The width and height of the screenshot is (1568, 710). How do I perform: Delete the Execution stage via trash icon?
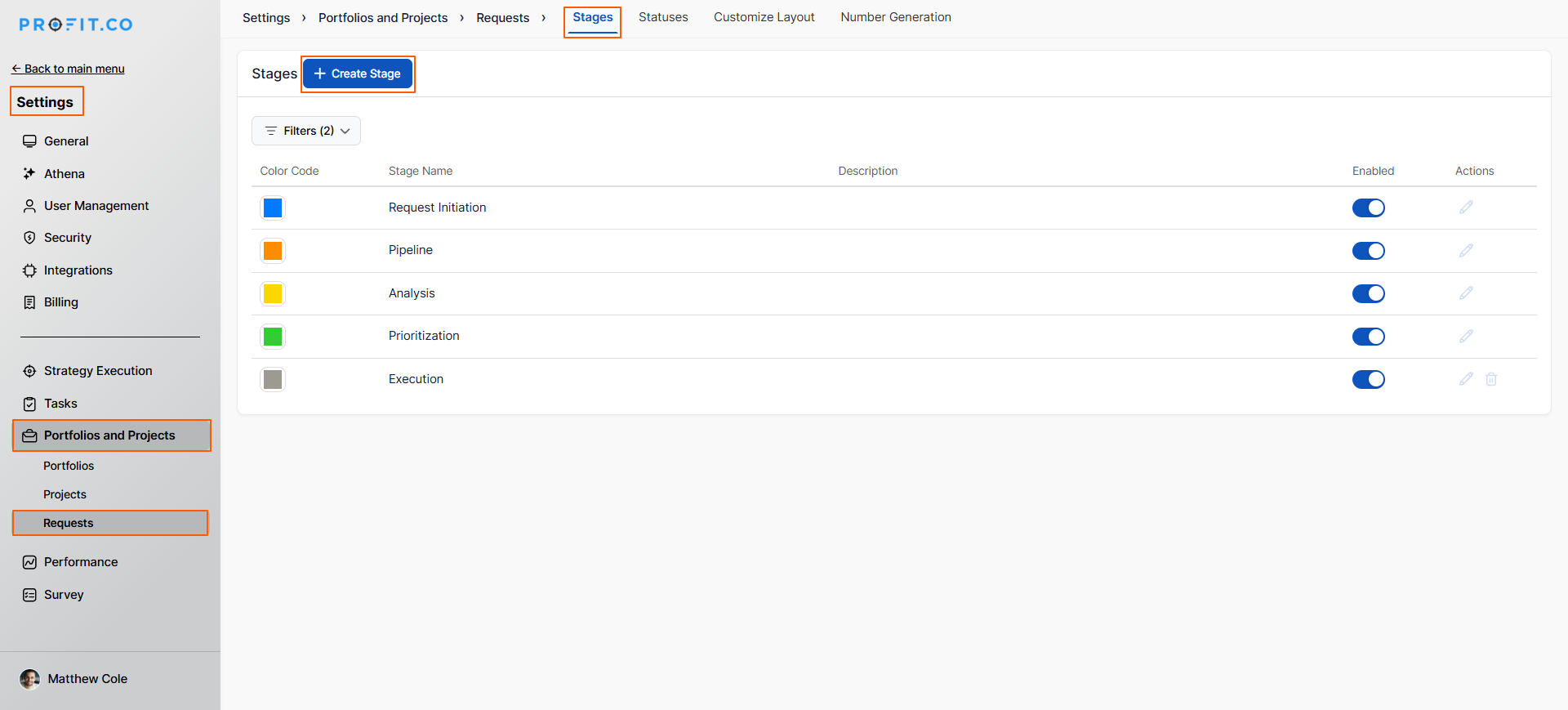pyautogui.click(x=1490, y=379)
